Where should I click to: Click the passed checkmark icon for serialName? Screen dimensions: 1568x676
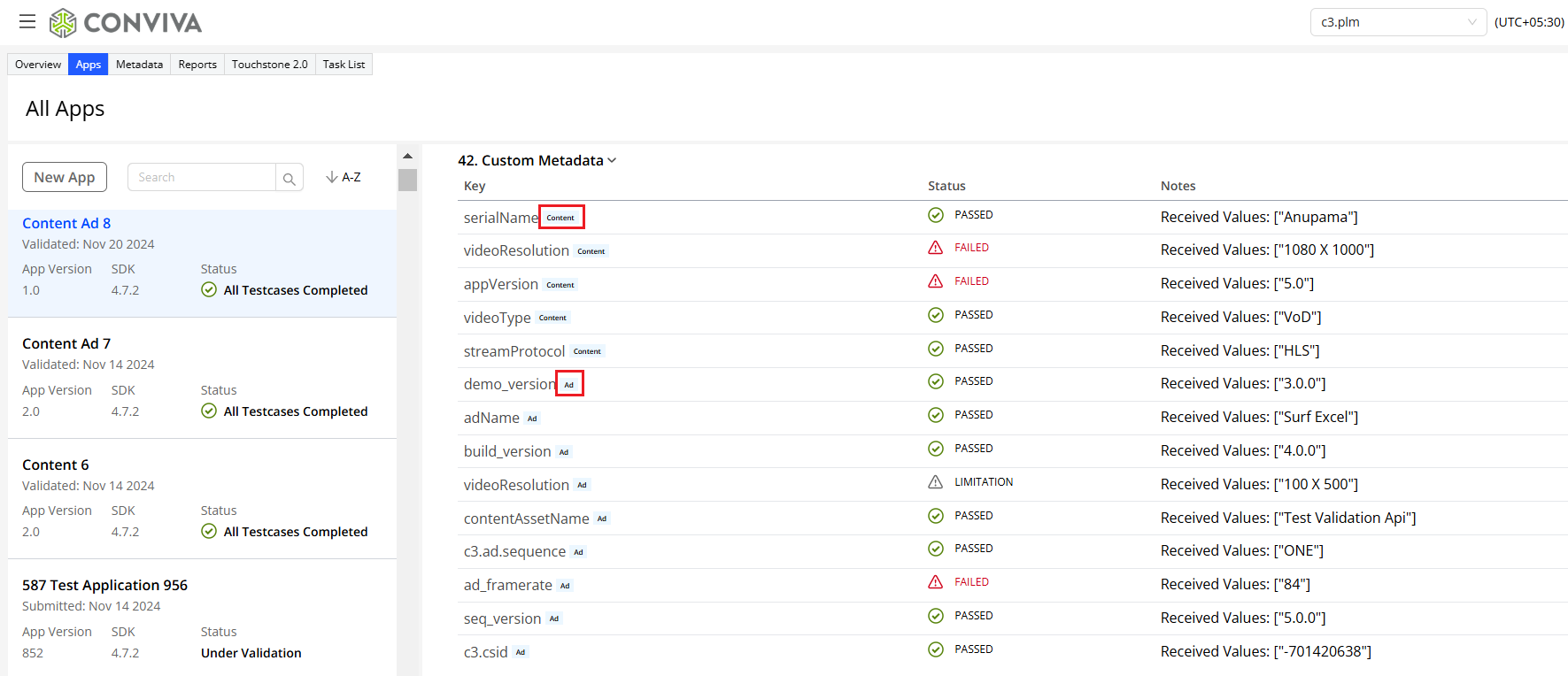pos(935,215)
